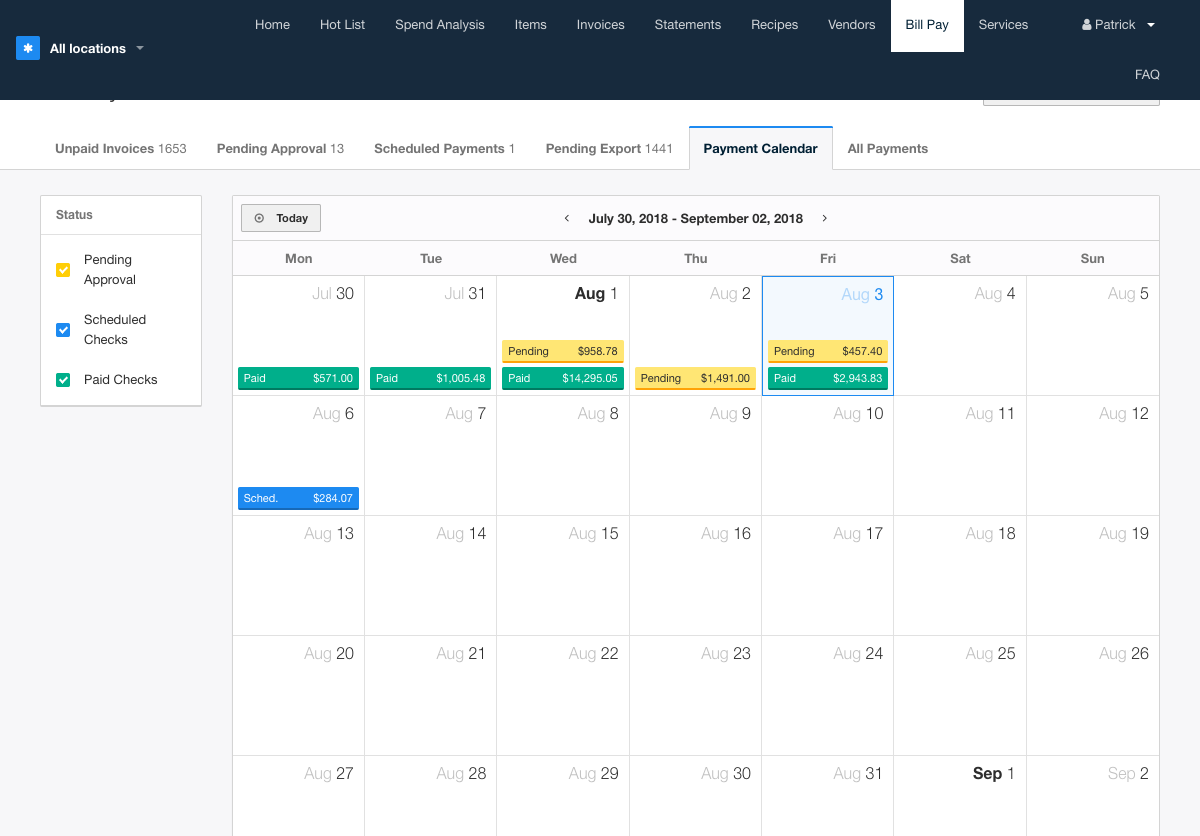Select the Aug 30 date label
Image resolution: width=1200 pixels, height=836 pixels.
[x=726, y=774]
